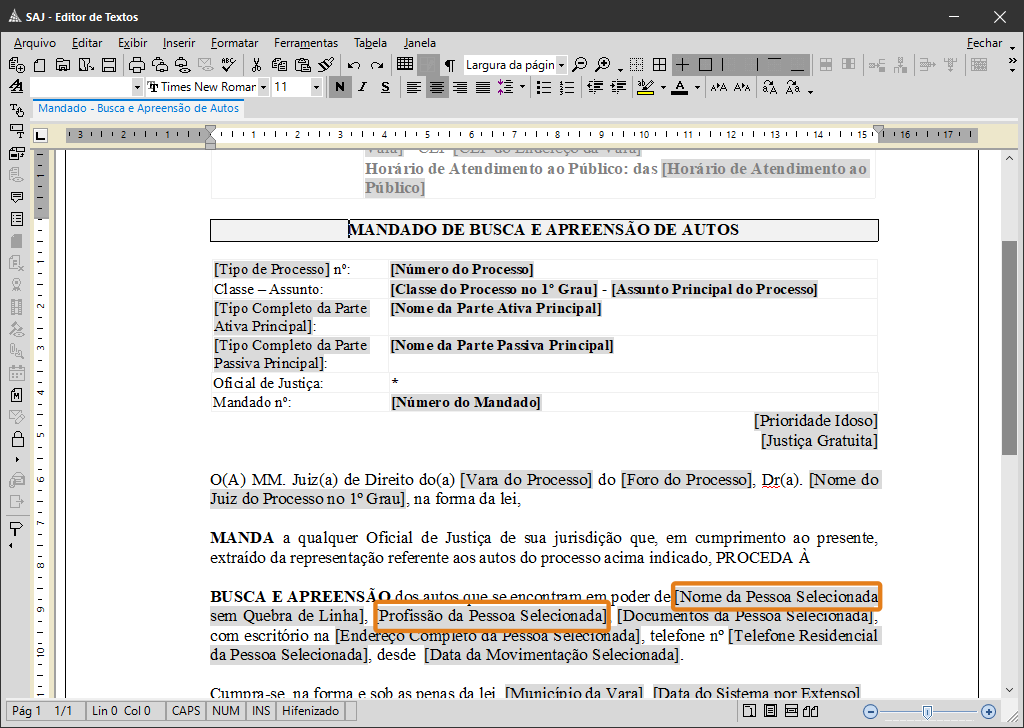Expand the toolbar overflow chevron

point(1012,61)
